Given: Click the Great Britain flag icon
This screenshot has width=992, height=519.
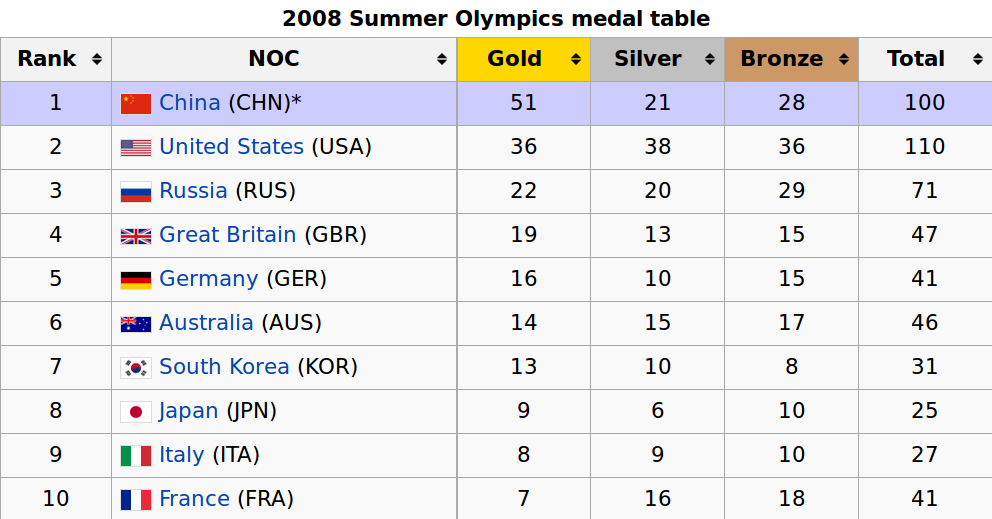Looking at the screenshot, I should click(x=136, y=235).
